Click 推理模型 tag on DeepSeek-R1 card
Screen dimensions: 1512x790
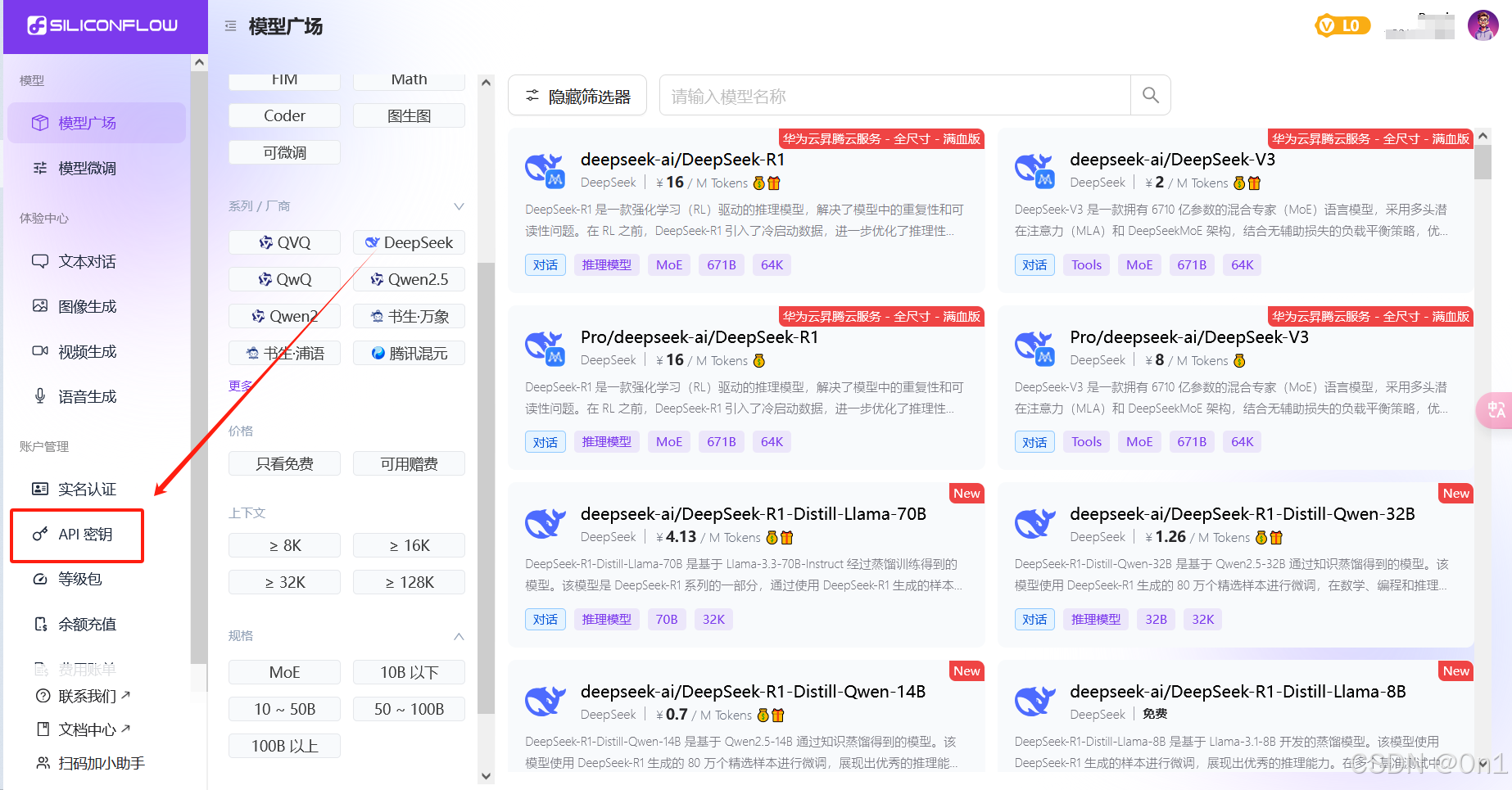click(x=607, y=264)
